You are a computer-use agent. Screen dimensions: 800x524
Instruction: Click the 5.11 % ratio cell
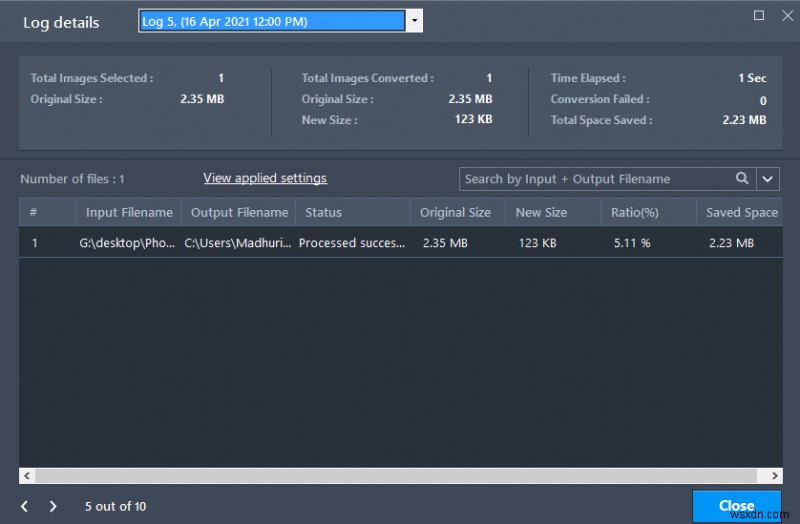632,243
